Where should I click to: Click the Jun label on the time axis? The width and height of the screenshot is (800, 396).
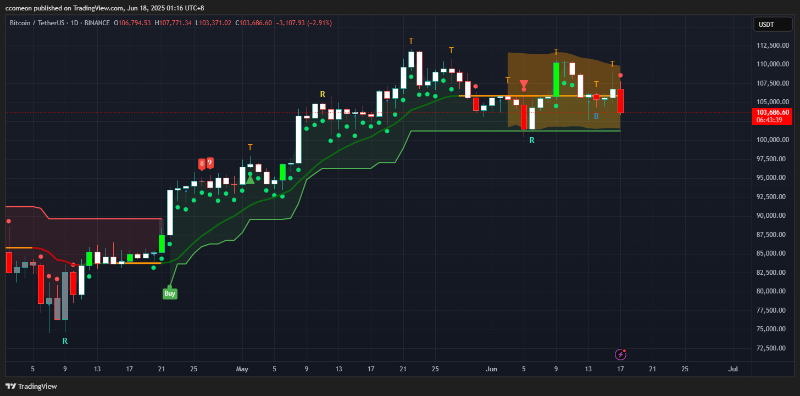(491, 368)
